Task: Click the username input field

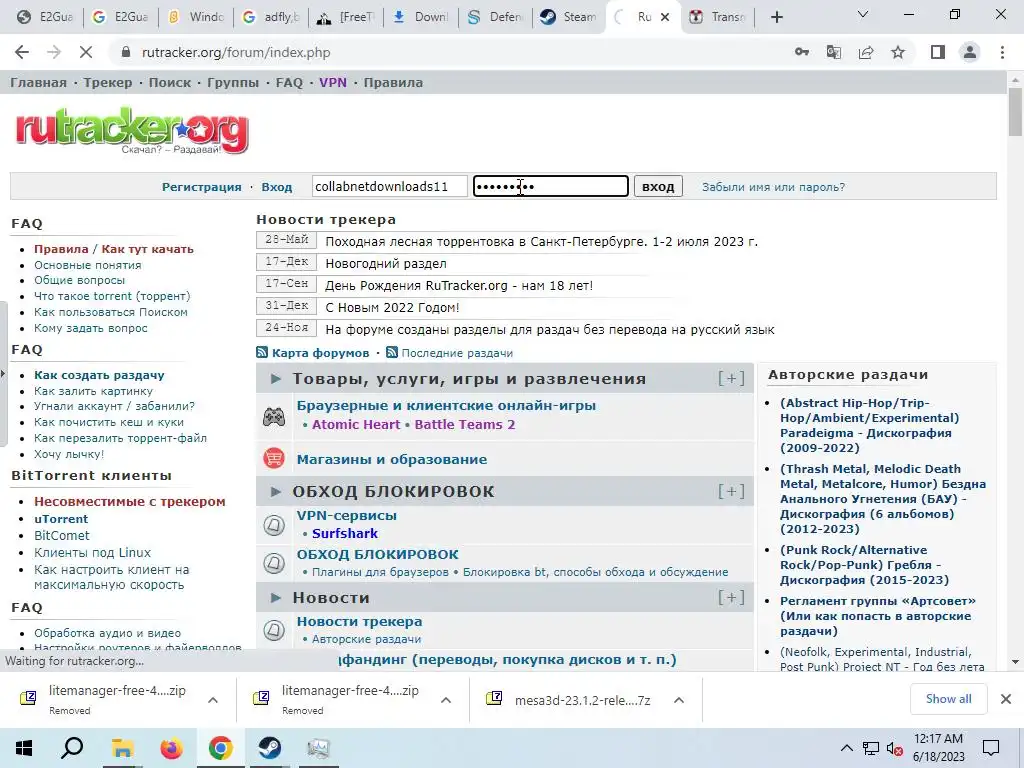Action: coord(389,187)
